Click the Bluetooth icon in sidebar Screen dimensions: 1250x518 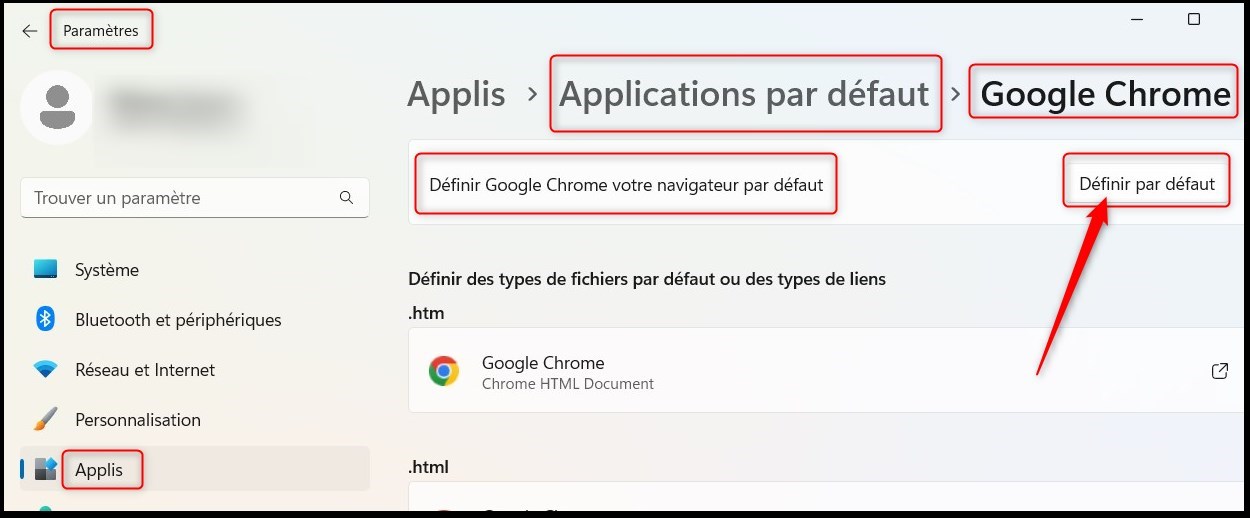pyautogui.click(x=45, y=320)
